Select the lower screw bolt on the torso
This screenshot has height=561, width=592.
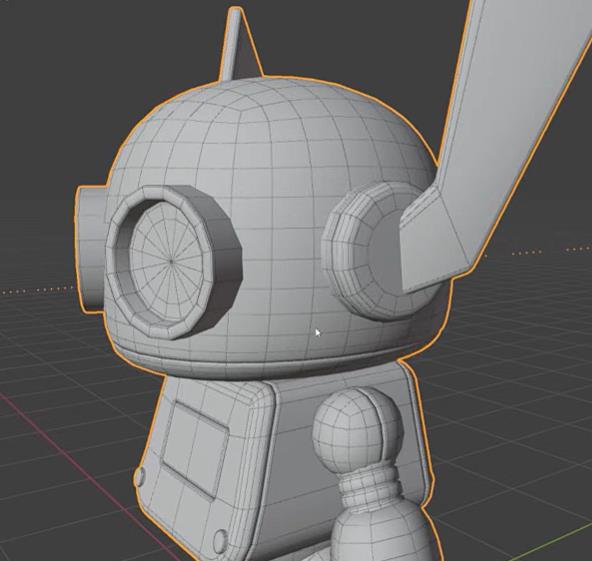tap(220, 541)
